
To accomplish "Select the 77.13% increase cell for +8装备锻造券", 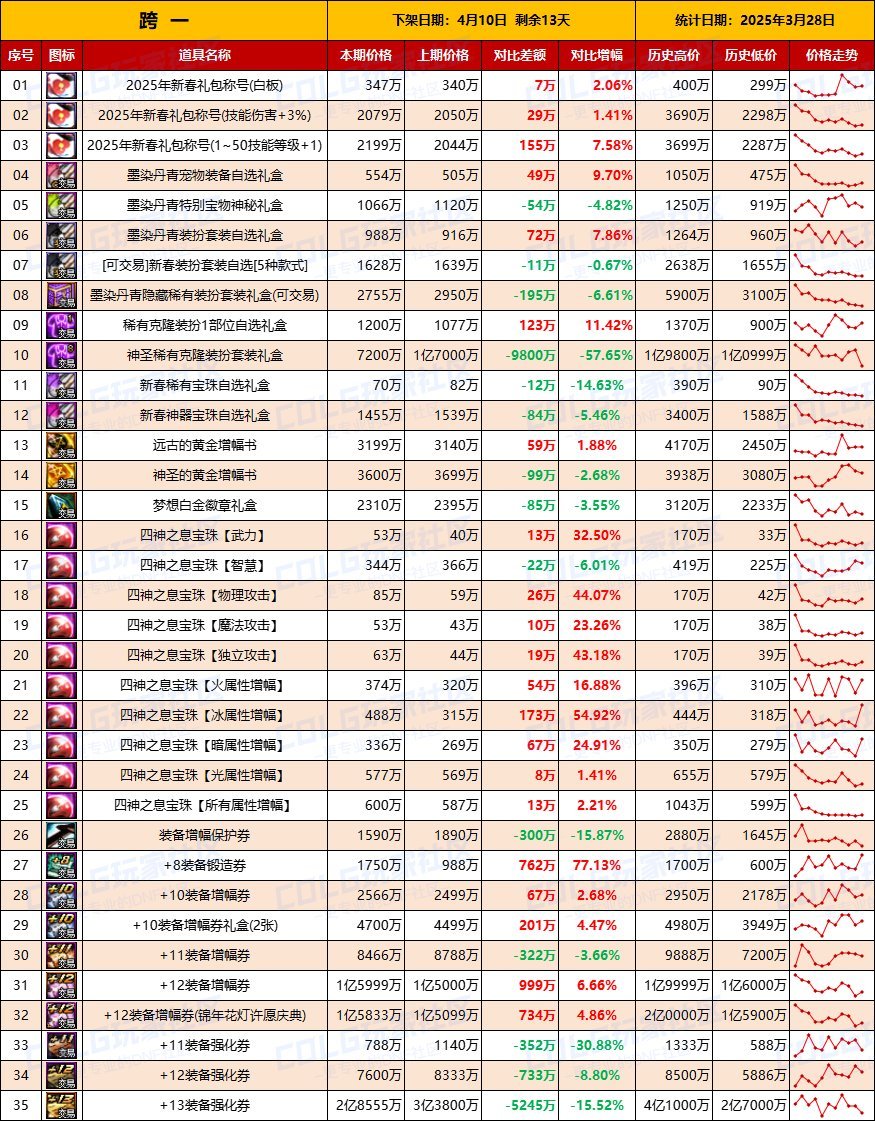I will pyautogui.click(x=597, y=866).
